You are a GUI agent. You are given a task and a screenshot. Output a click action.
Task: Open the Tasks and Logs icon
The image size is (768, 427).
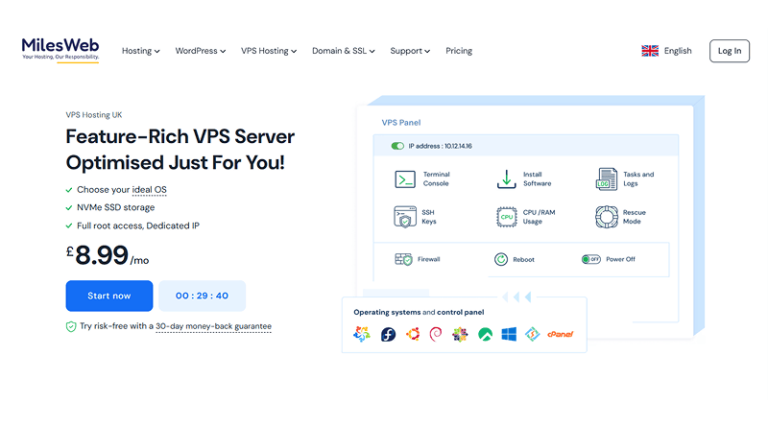point(606,179)
